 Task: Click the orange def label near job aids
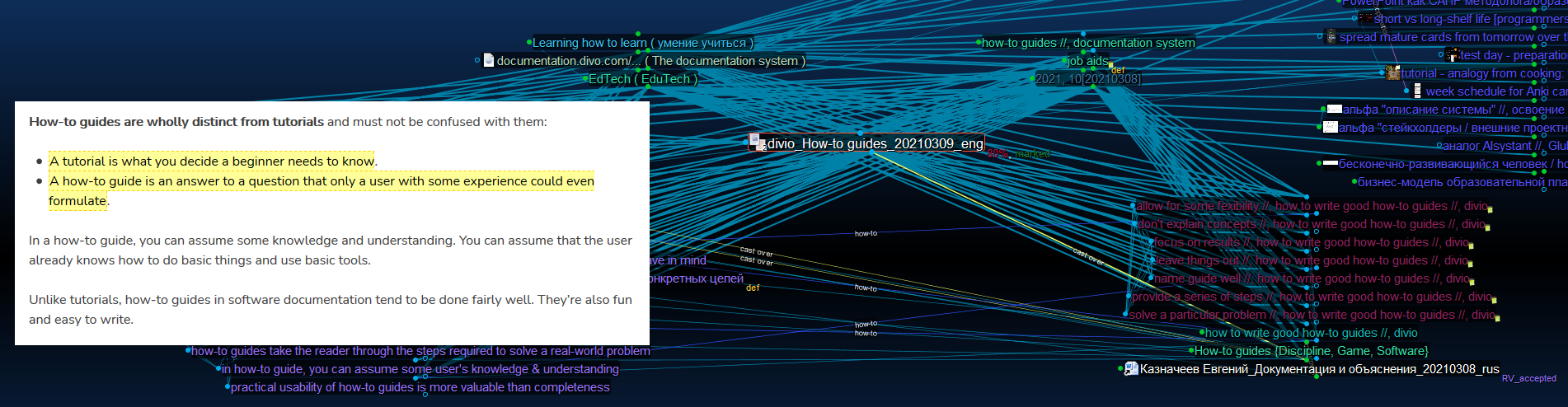point(1118,70)
